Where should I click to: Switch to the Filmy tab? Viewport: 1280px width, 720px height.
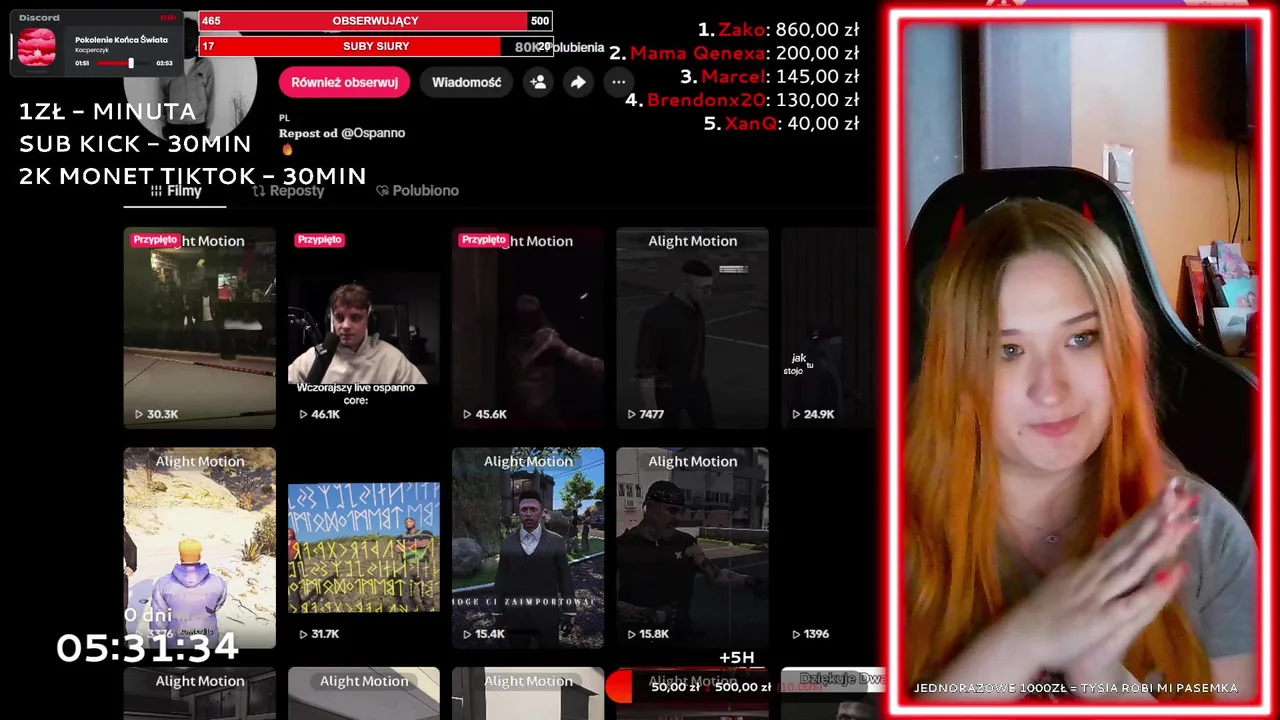pyautogui.click(x=176, y=190)
